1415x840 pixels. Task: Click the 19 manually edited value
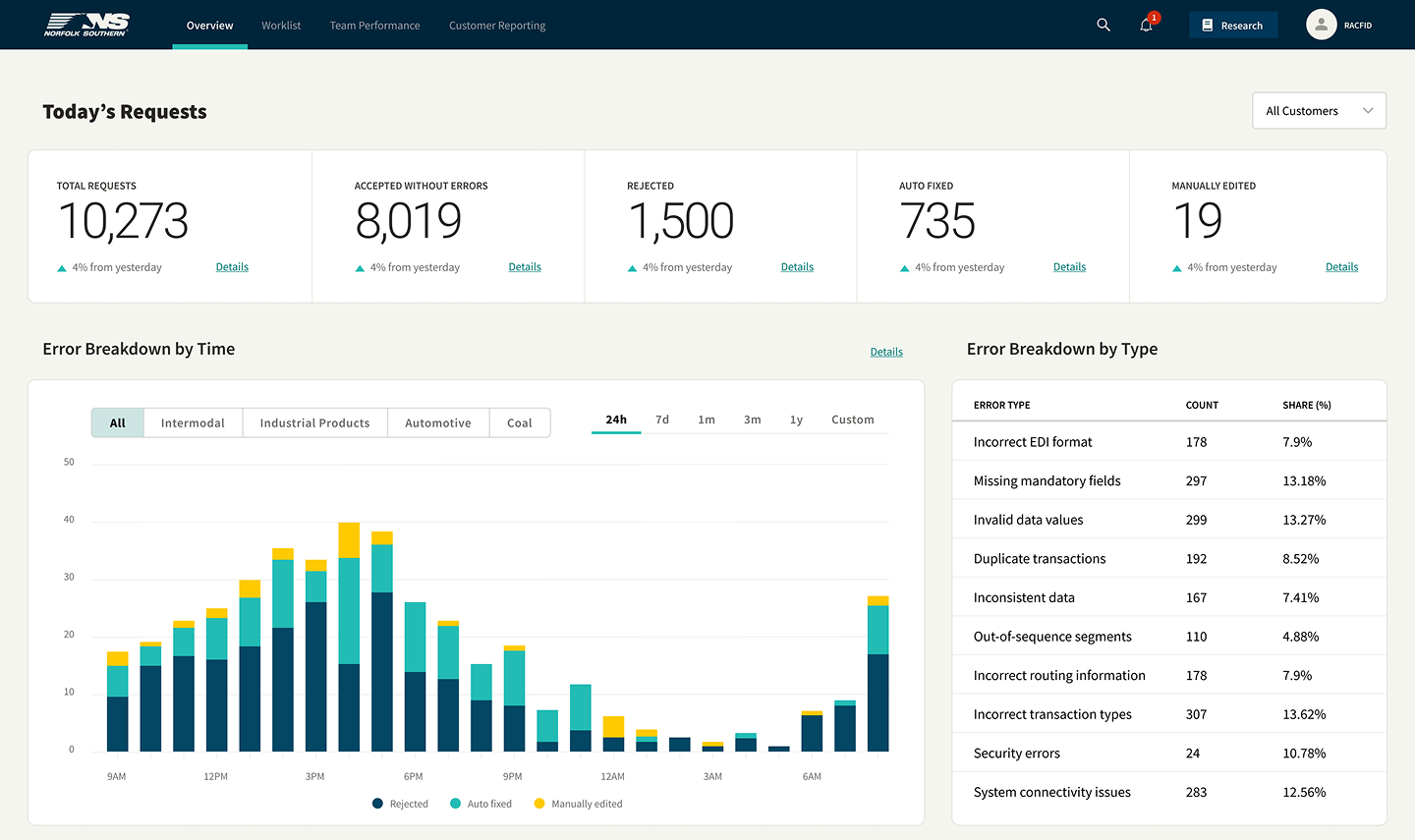(1198, 221)
